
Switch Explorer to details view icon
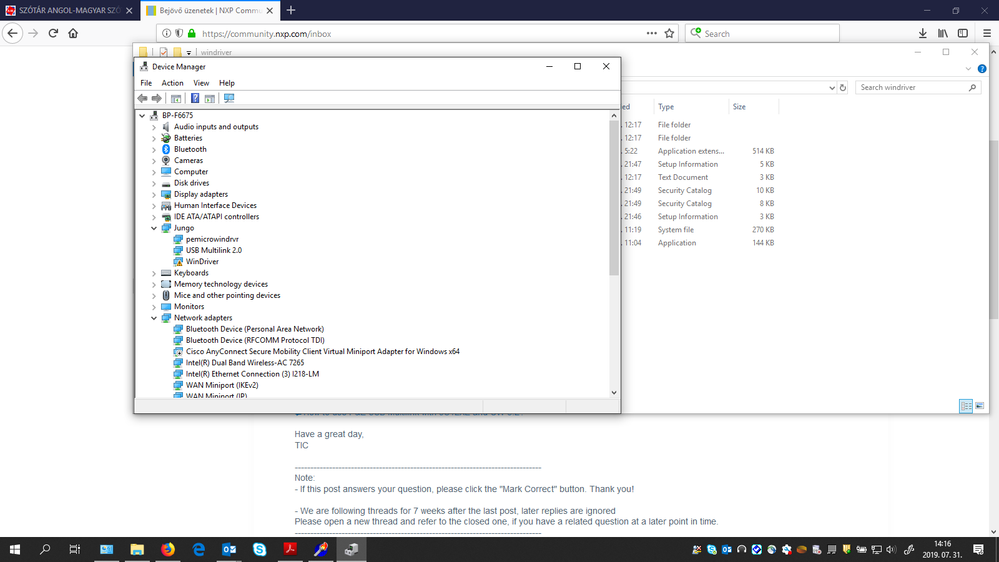point(966,406)
